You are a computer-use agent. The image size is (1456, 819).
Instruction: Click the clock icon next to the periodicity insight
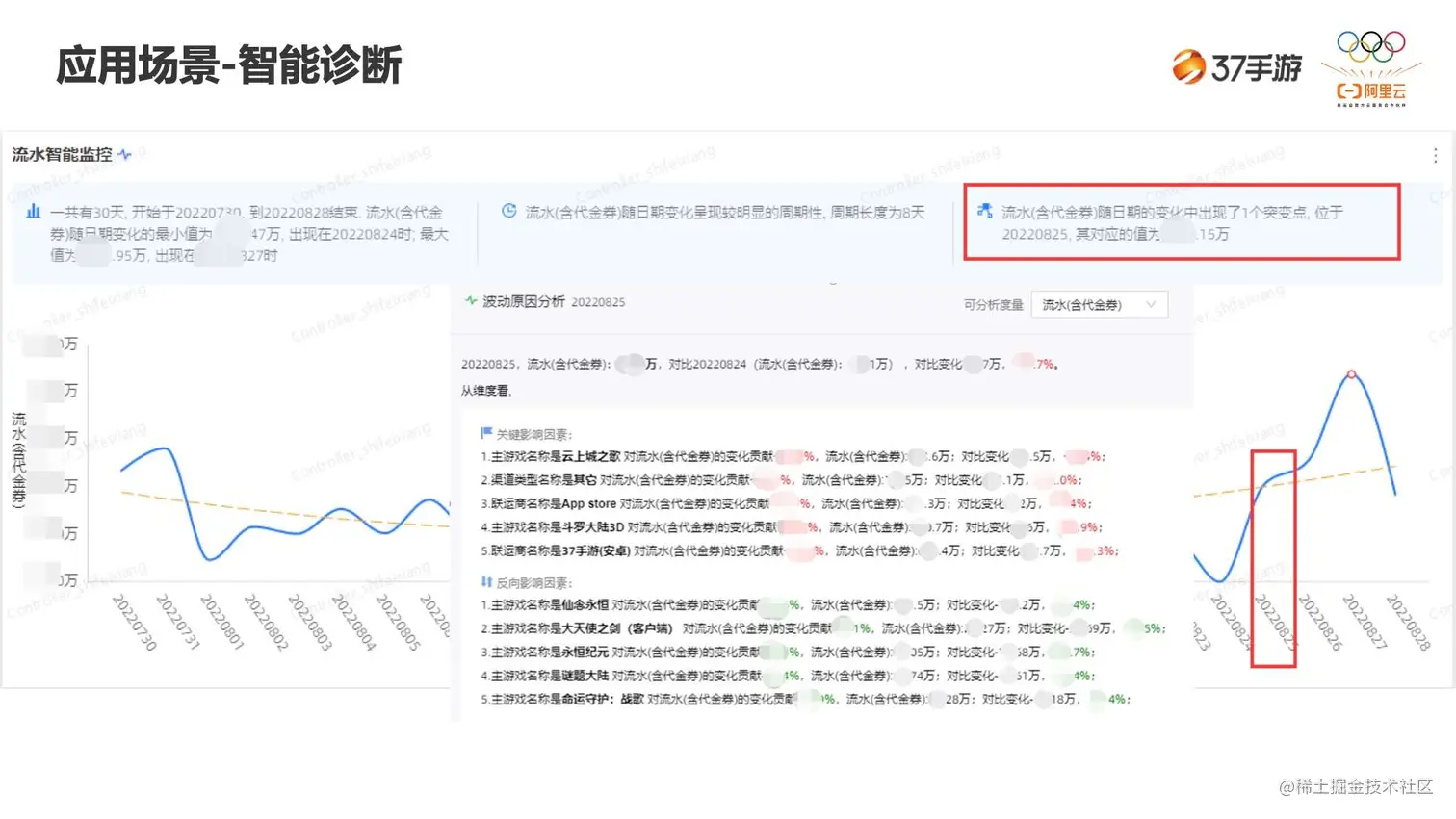[508, 211]
